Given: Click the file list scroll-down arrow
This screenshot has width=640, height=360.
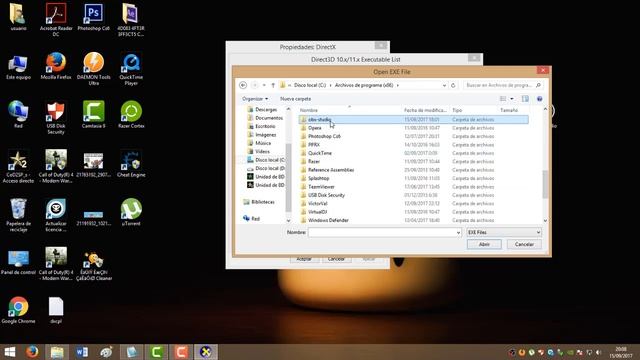Looking at the screenshot, I should [545, 221].
